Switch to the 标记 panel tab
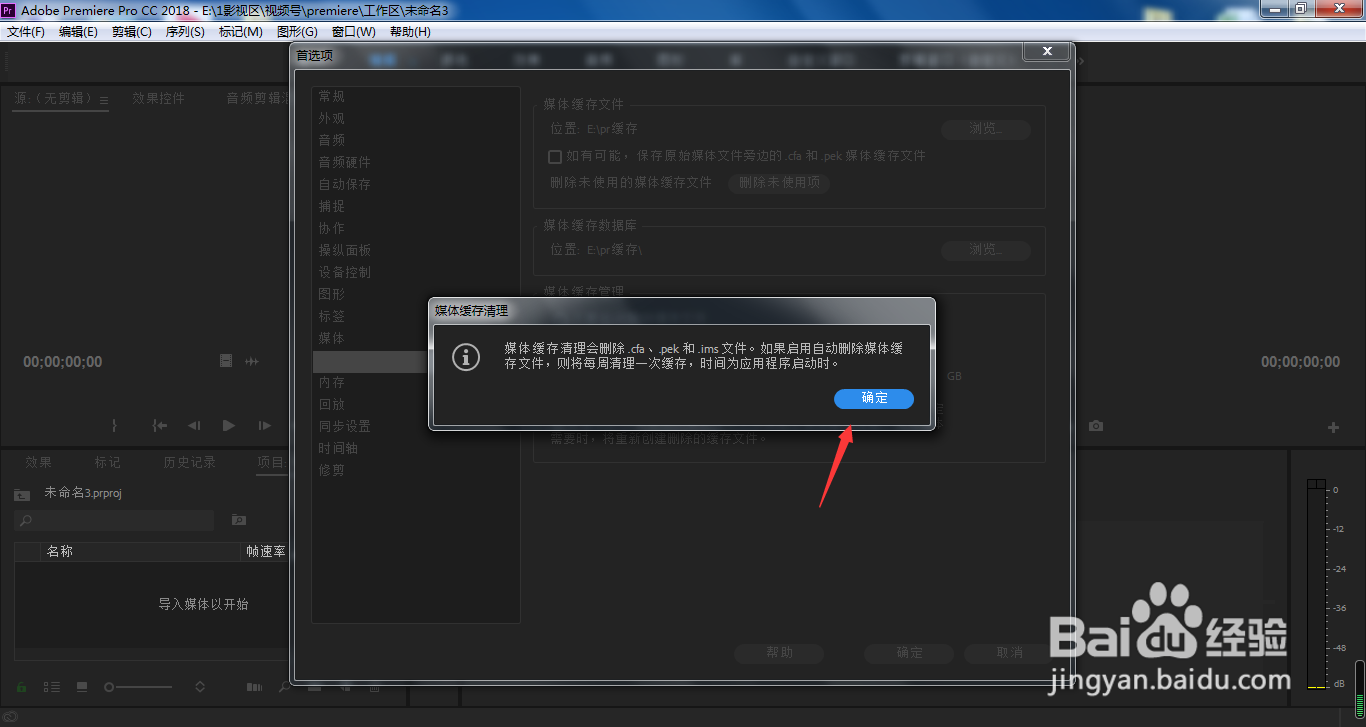Viewport: 1366px width, 727px height. pos(107,462)
